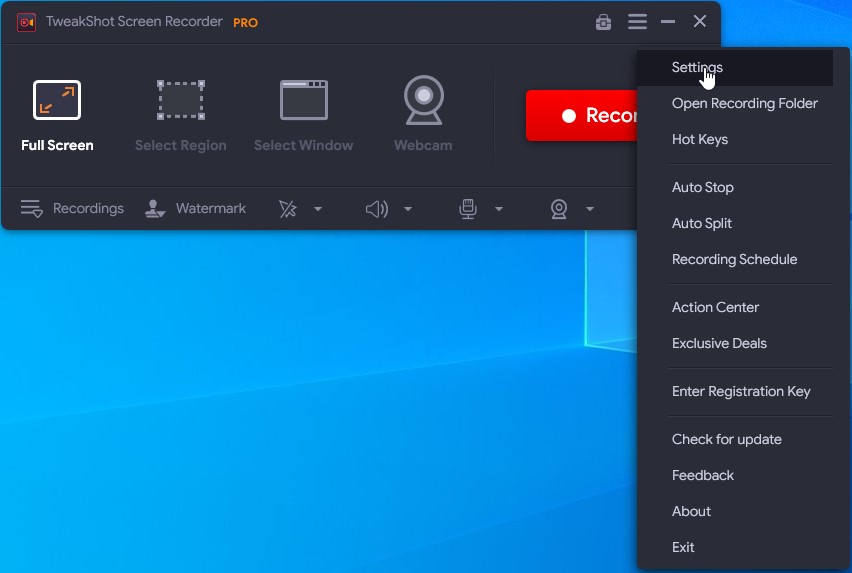
Task: Select Hot Keys menu entry
Action: point(700,140)
